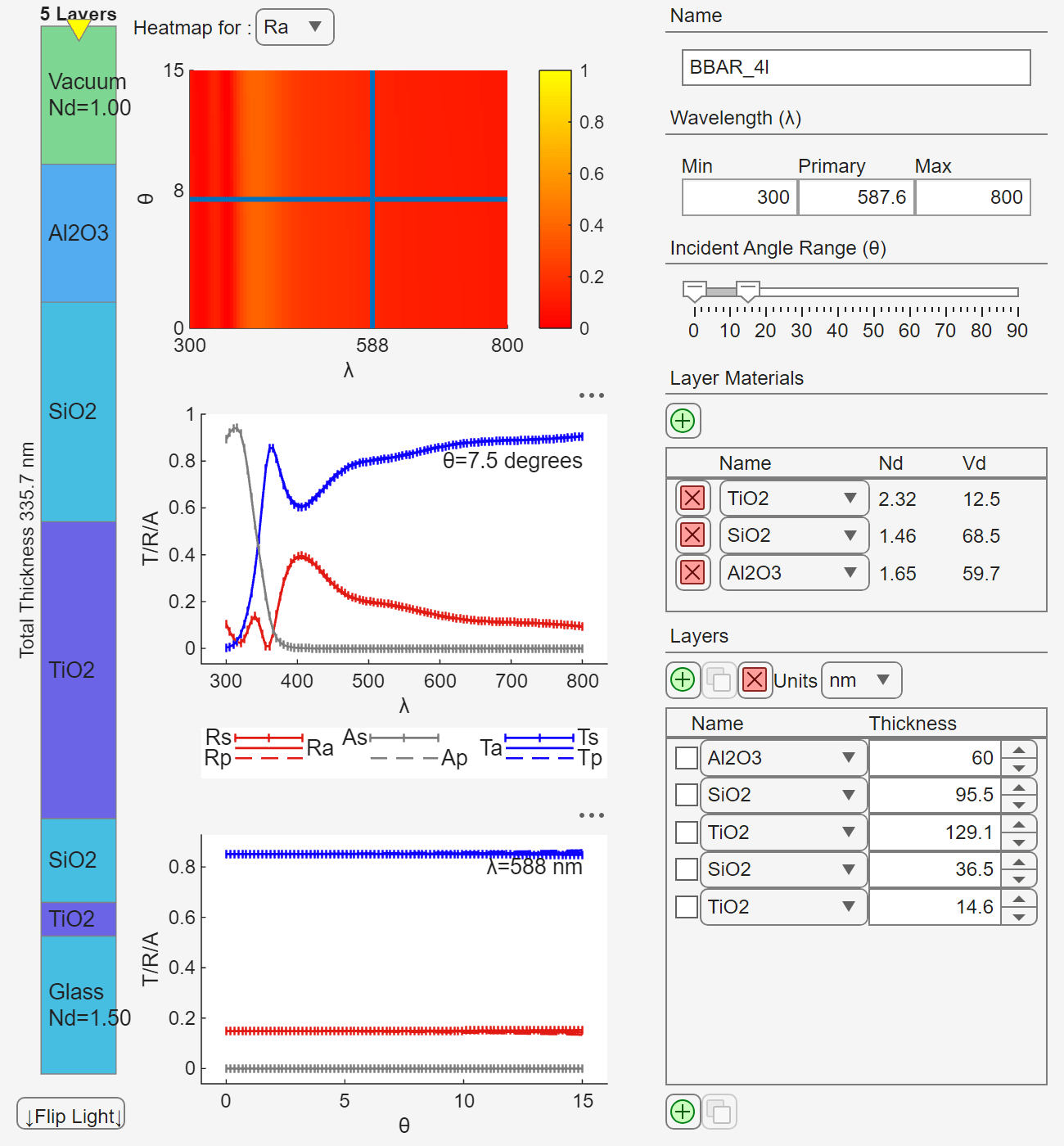The height and width of the screenshot is (1146, 1064).
Task: Open the angle plot three-dots menu
Action: pyautogui.click(x=591, y=815)
